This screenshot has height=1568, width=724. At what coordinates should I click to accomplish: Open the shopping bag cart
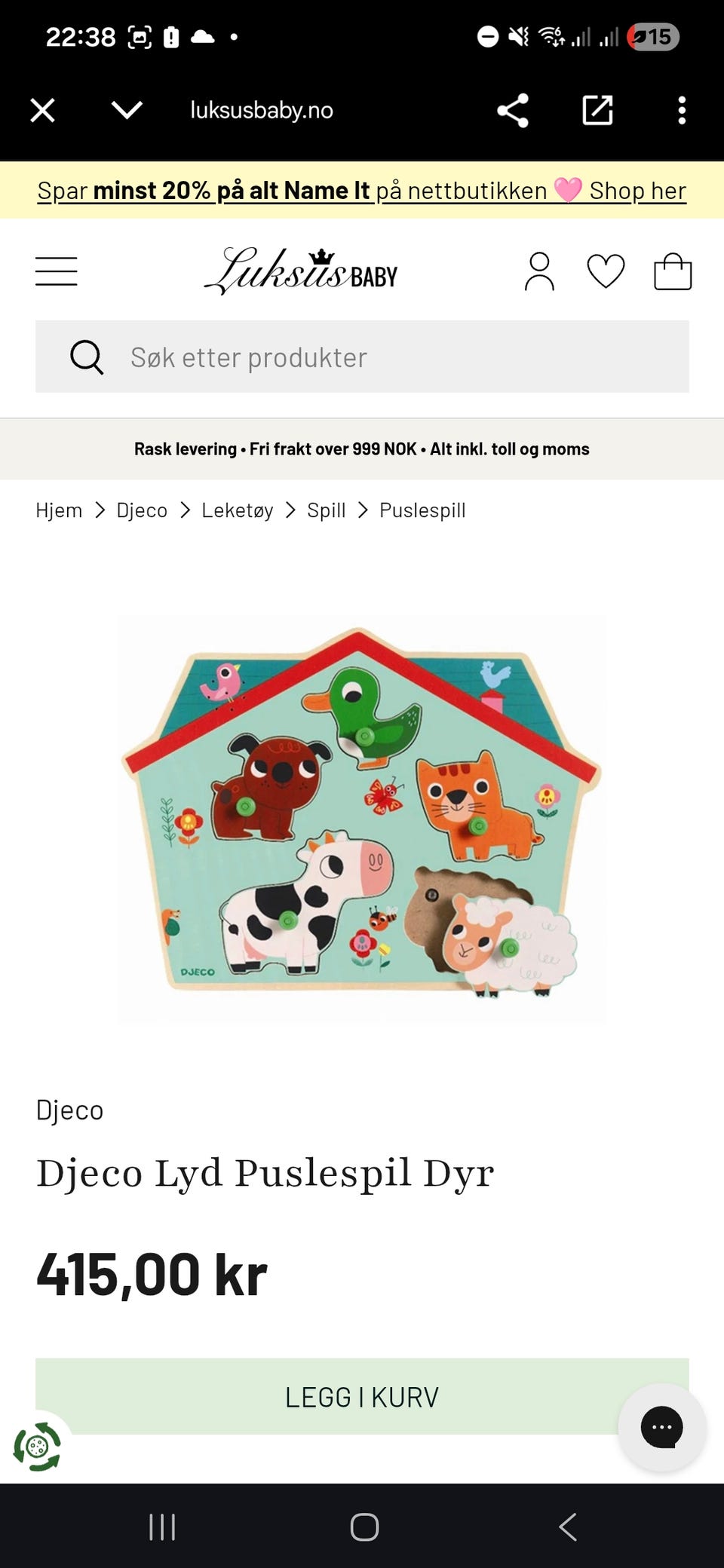(x=673, y=271)
